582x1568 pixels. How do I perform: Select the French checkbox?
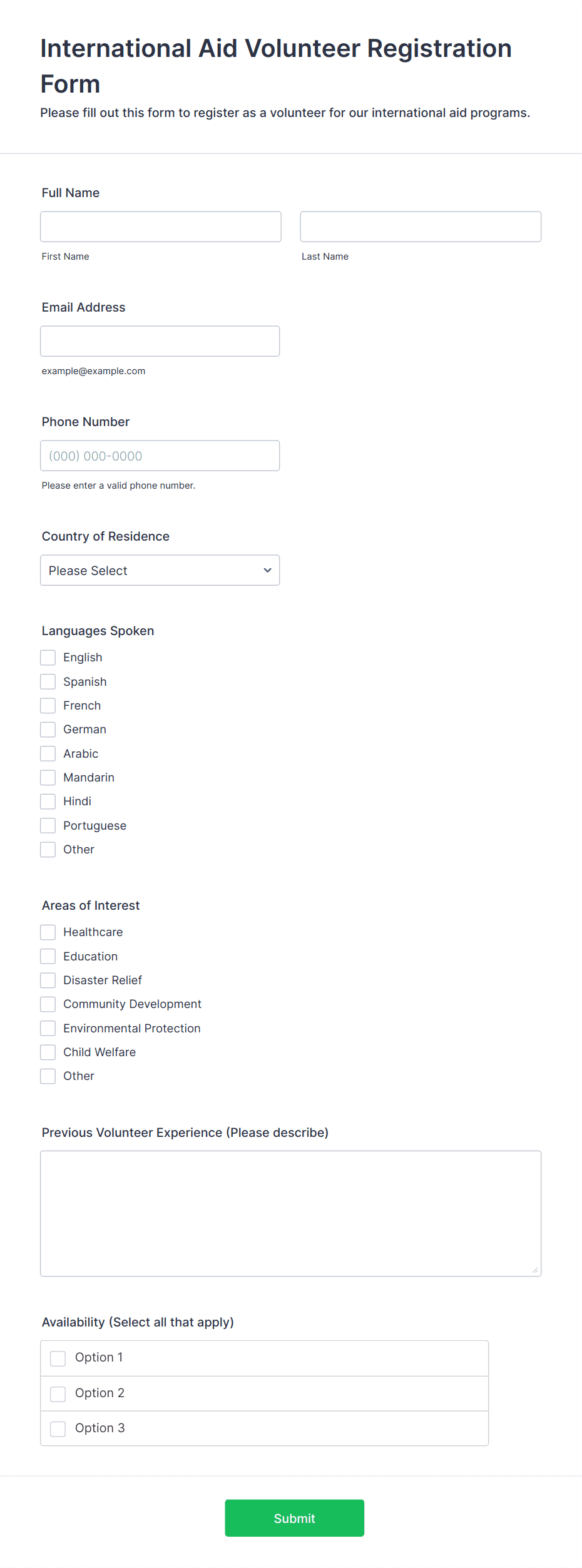(x=48, y=706)
